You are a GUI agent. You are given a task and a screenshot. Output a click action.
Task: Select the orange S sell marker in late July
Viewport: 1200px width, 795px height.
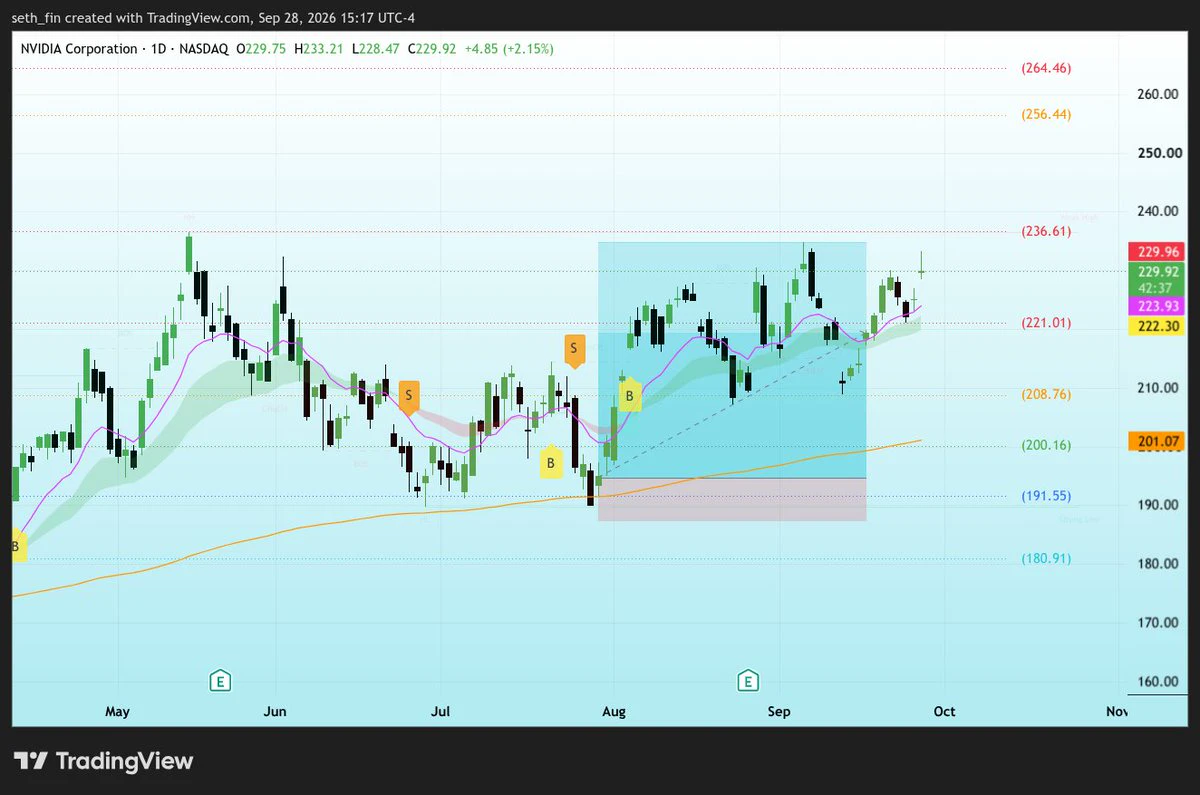click(x=574, y=351)
